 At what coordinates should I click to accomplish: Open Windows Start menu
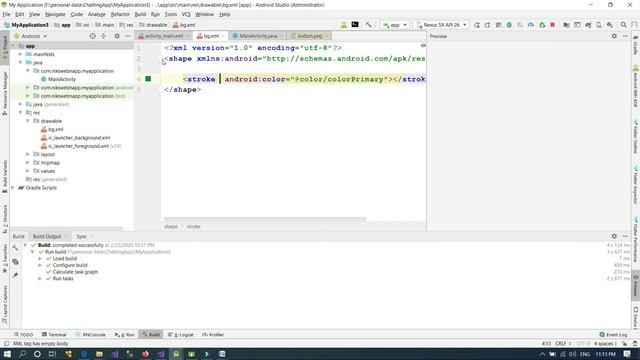7,354
